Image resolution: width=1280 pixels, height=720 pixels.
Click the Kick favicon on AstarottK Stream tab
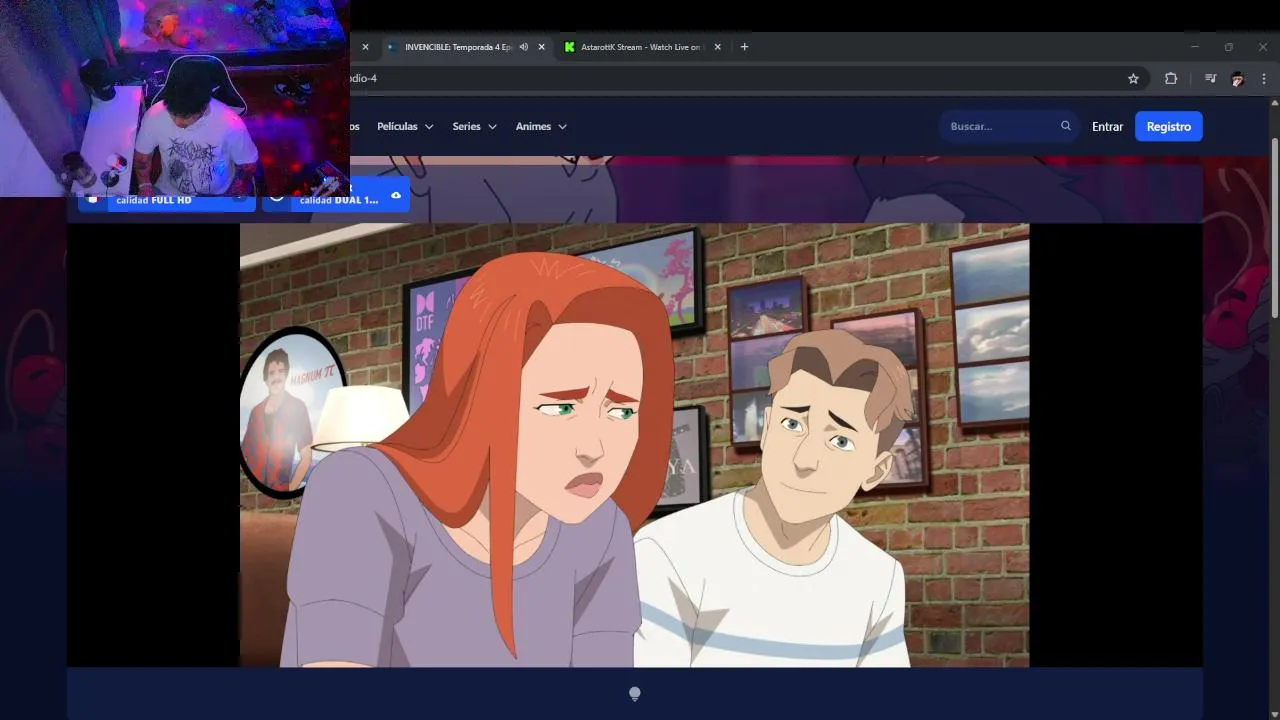pyautogui.click(x=570, y=47)
